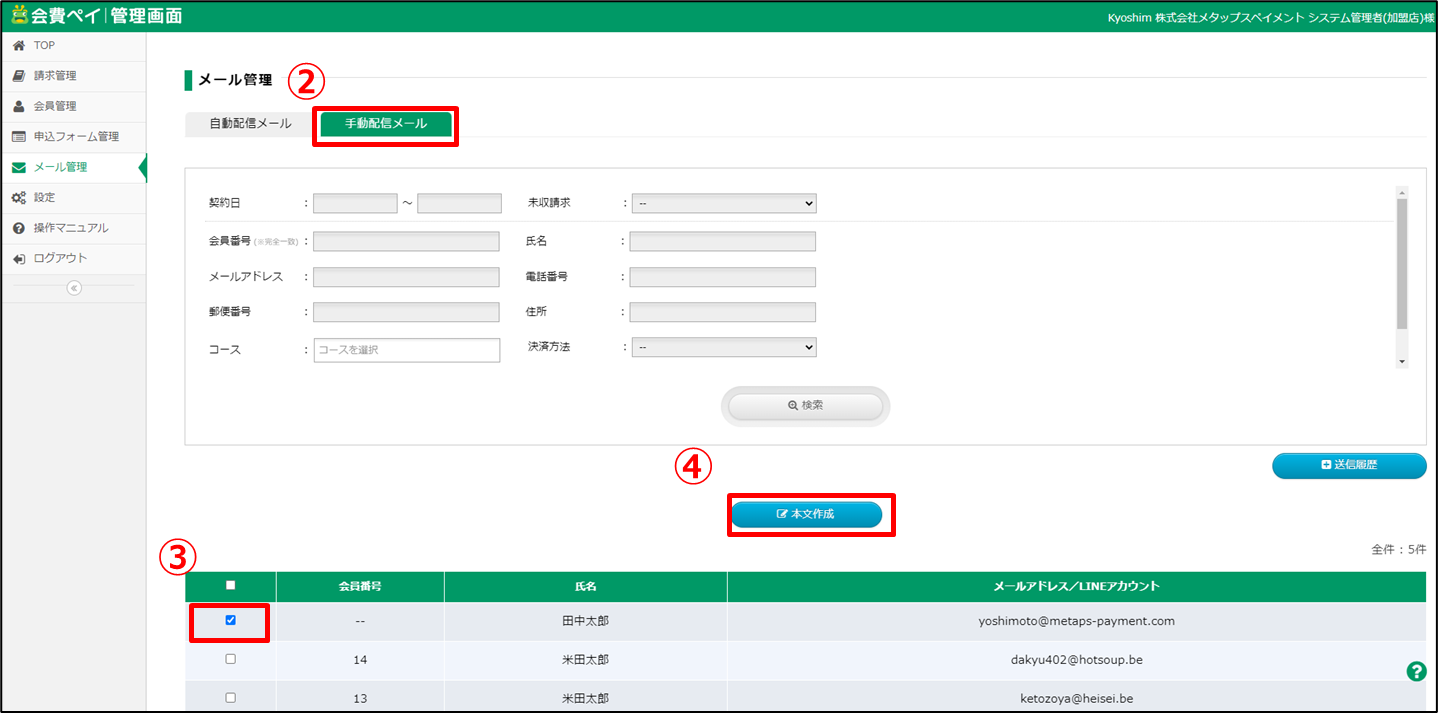Select the 会員管理 person icon
Screen dimensions: 1438x713
(x=18, y=106)
